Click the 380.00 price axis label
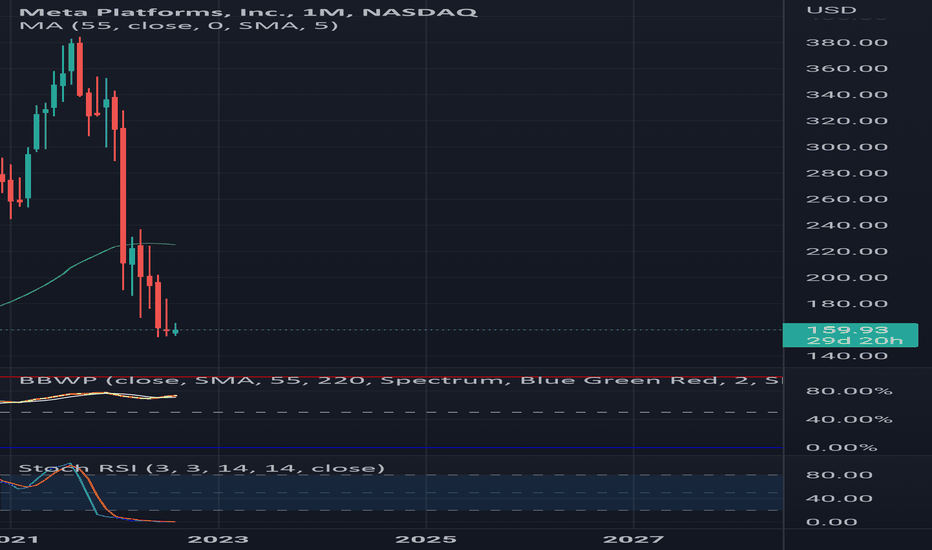This screenshot has height=550, width=932. pos(846,43)
